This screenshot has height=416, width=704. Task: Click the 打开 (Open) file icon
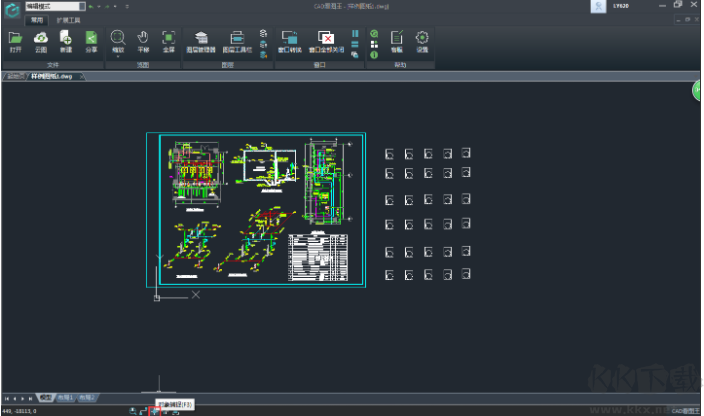15,40
